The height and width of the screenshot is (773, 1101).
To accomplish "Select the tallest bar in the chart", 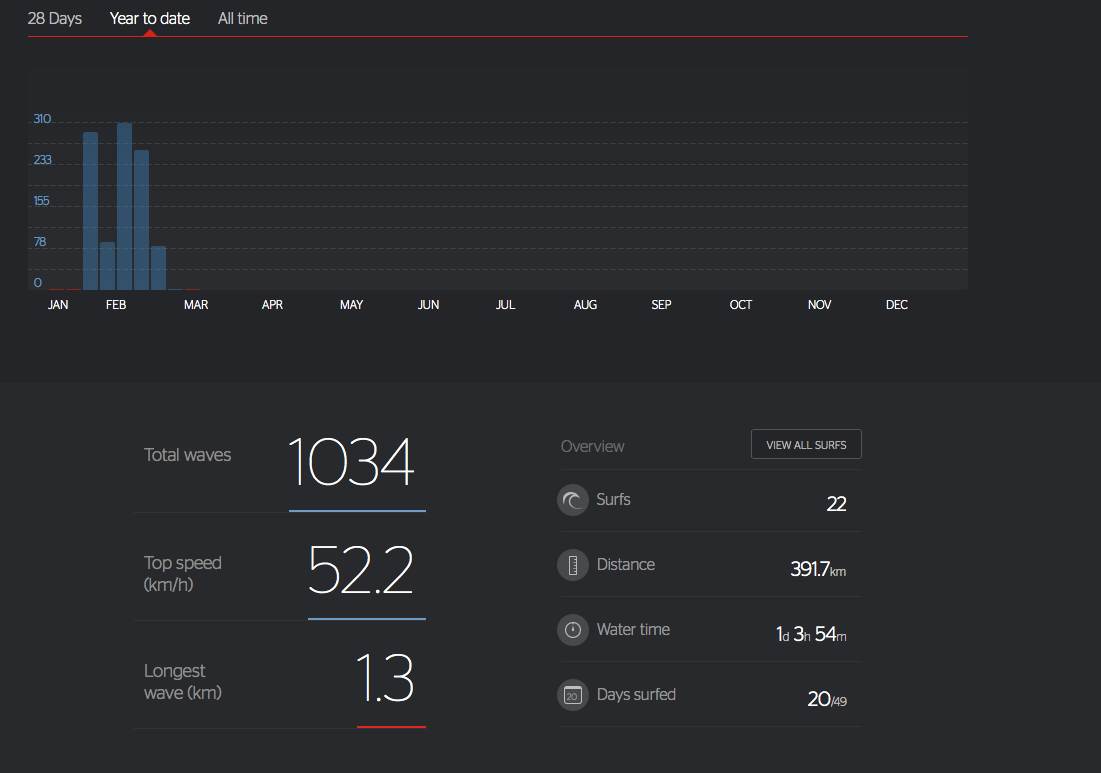I will tap(124, 206).
